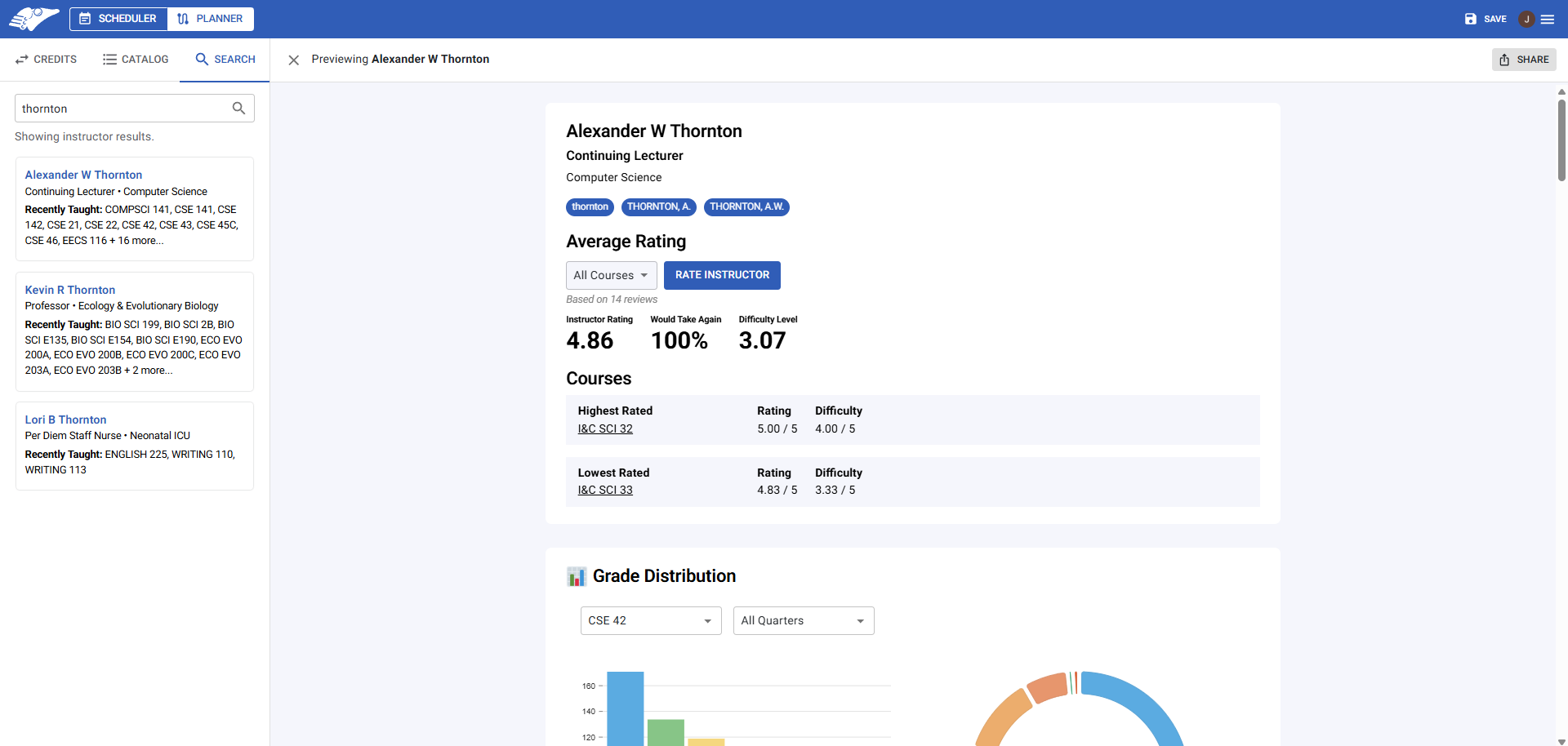1568x746 pixels.
Task: Click the user avatar icon
Action: (x=1526, y=19)
